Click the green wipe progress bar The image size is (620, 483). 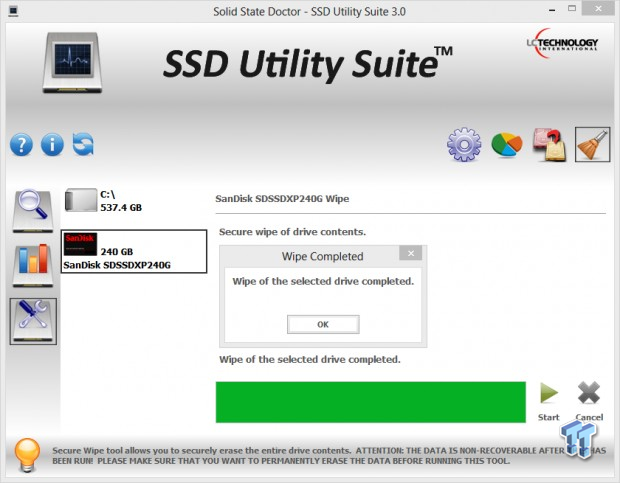(370, 402)
